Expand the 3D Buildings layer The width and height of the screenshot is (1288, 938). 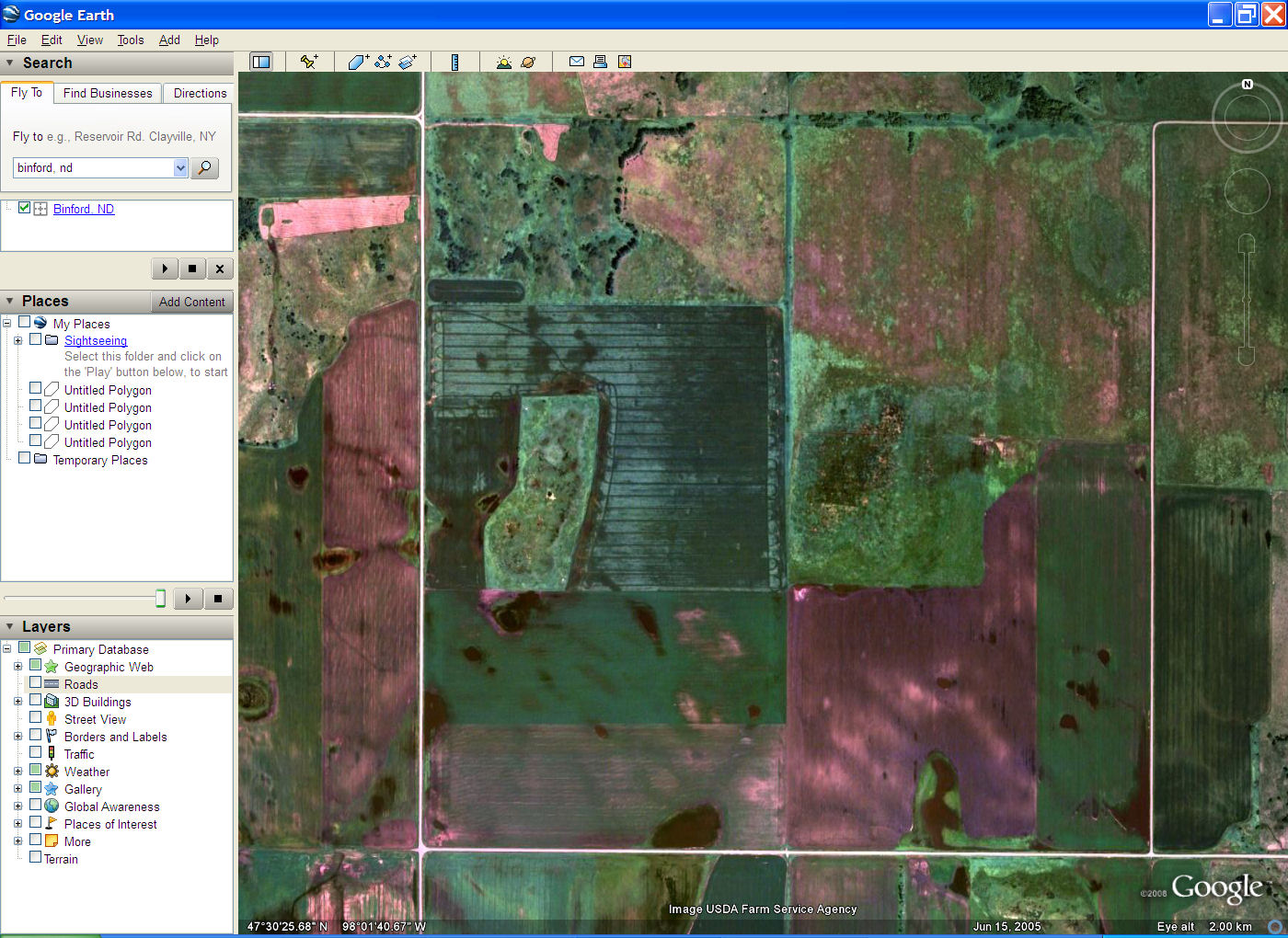point(17,702)
